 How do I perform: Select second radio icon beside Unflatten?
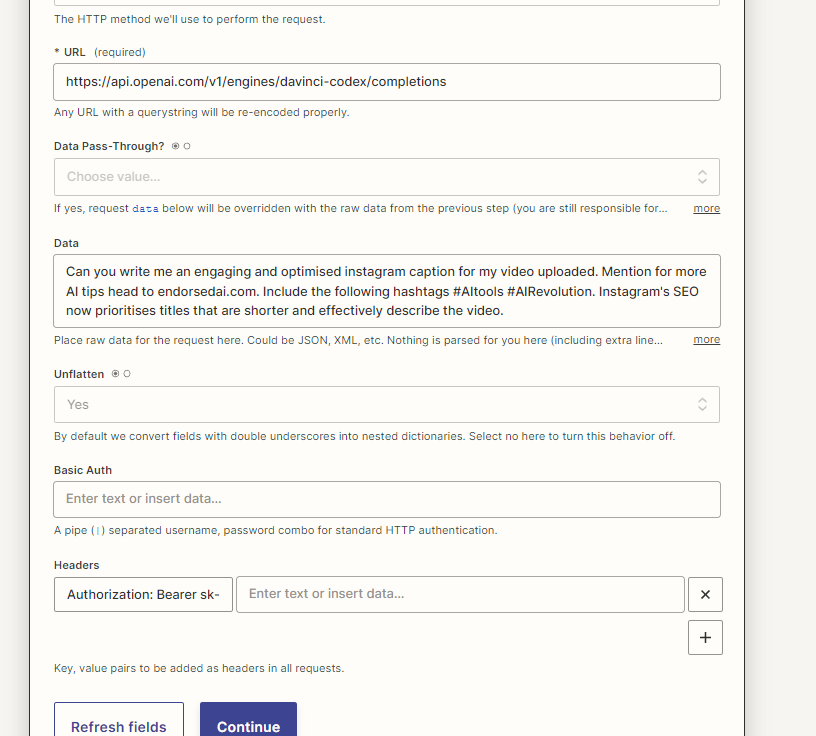pyautogui.click(x=127, y=374)
